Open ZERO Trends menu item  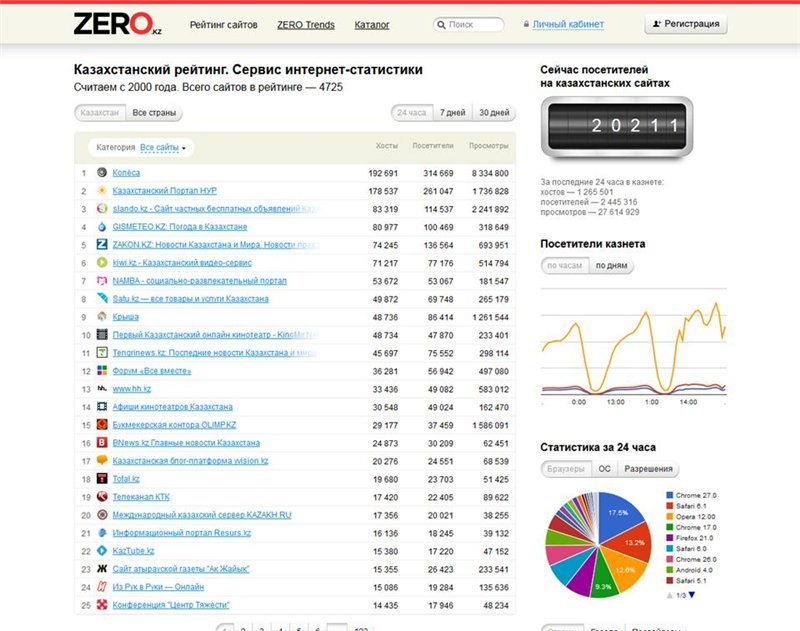click(x=306, y=24)
